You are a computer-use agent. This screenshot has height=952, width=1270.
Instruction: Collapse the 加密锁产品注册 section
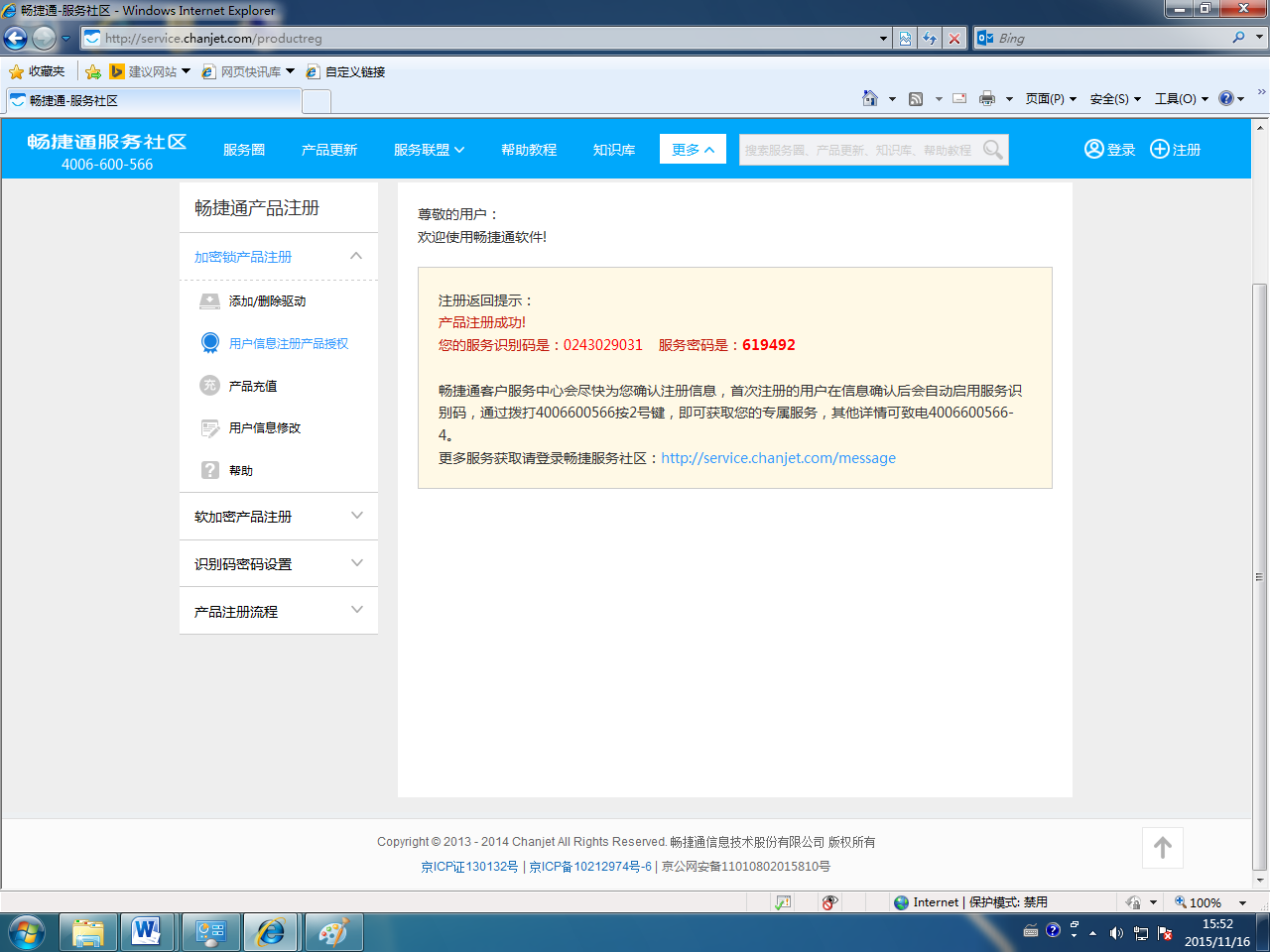click(x=356, y=257)
